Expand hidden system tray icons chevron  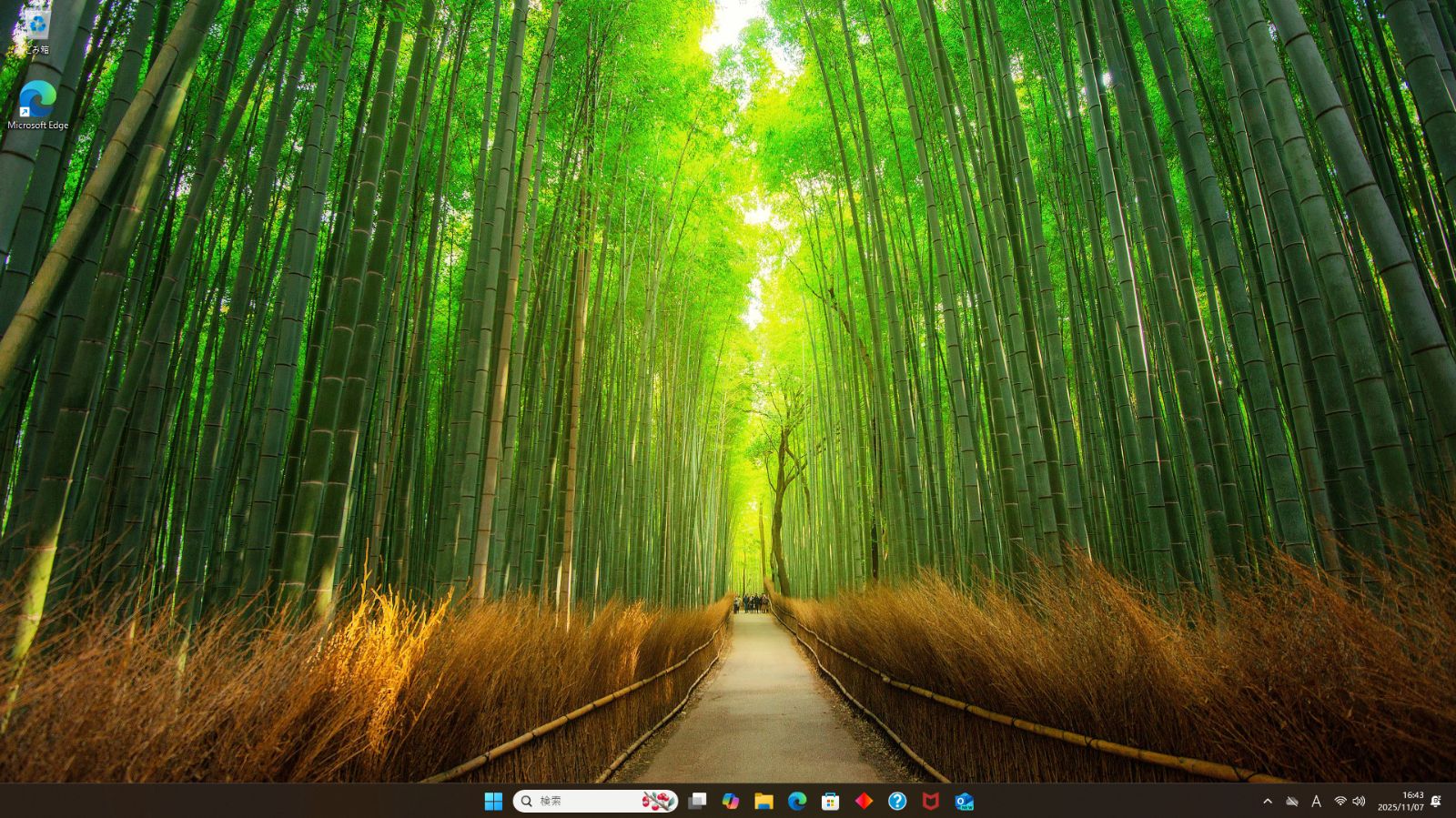[1268, 802]
